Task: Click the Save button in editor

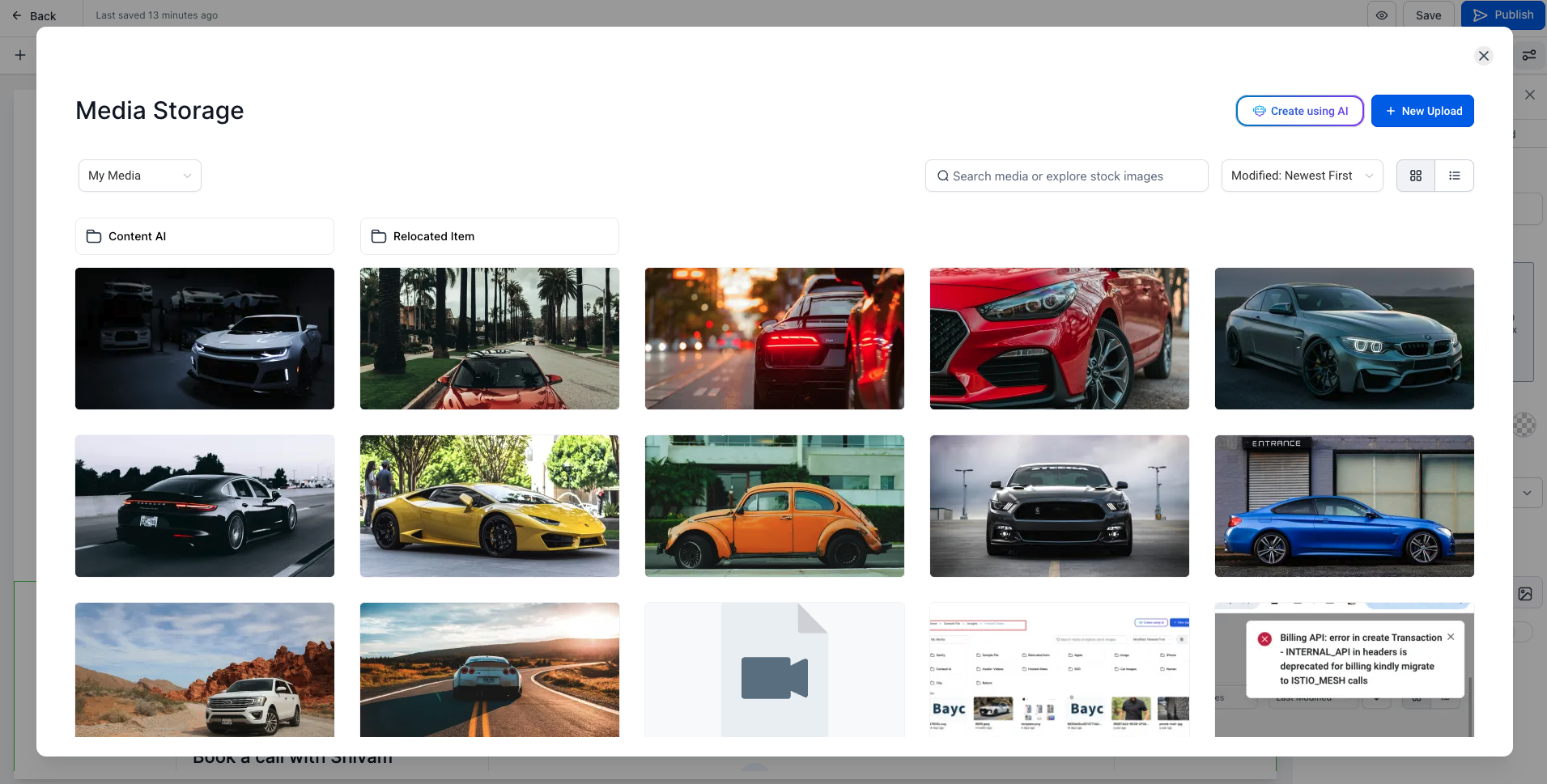Action: click(x=1428, y=15)
